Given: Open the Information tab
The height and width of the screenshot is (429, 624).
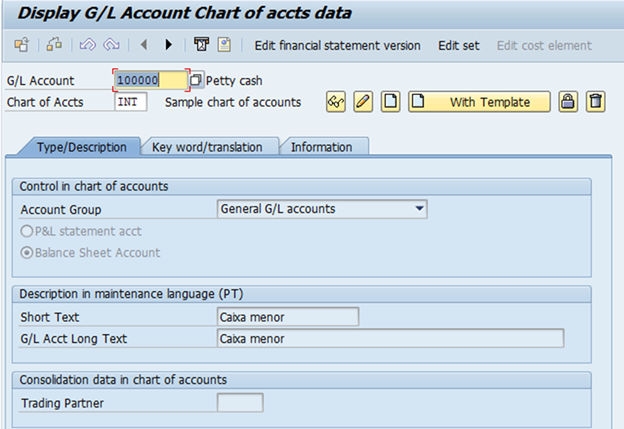Looking at the screenshot, I should click(x=322, y=147).
